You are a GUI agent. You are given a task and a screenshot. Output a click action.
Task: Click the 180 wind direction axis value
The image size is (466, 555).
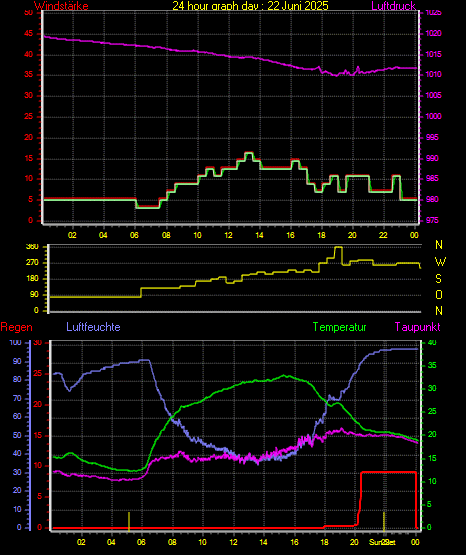tap(32, 279)
